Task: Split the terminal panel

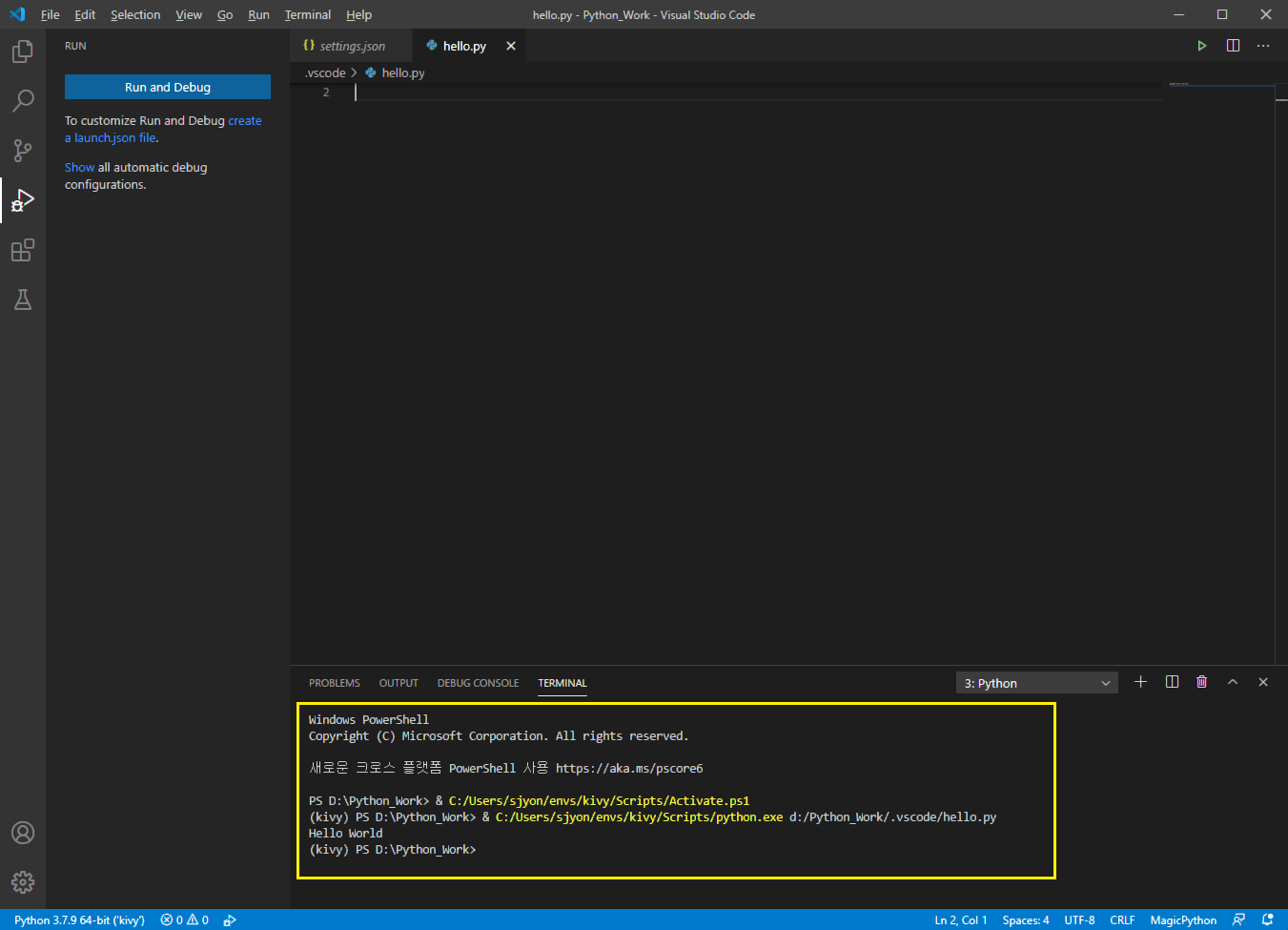Action: pos(1172,682)
